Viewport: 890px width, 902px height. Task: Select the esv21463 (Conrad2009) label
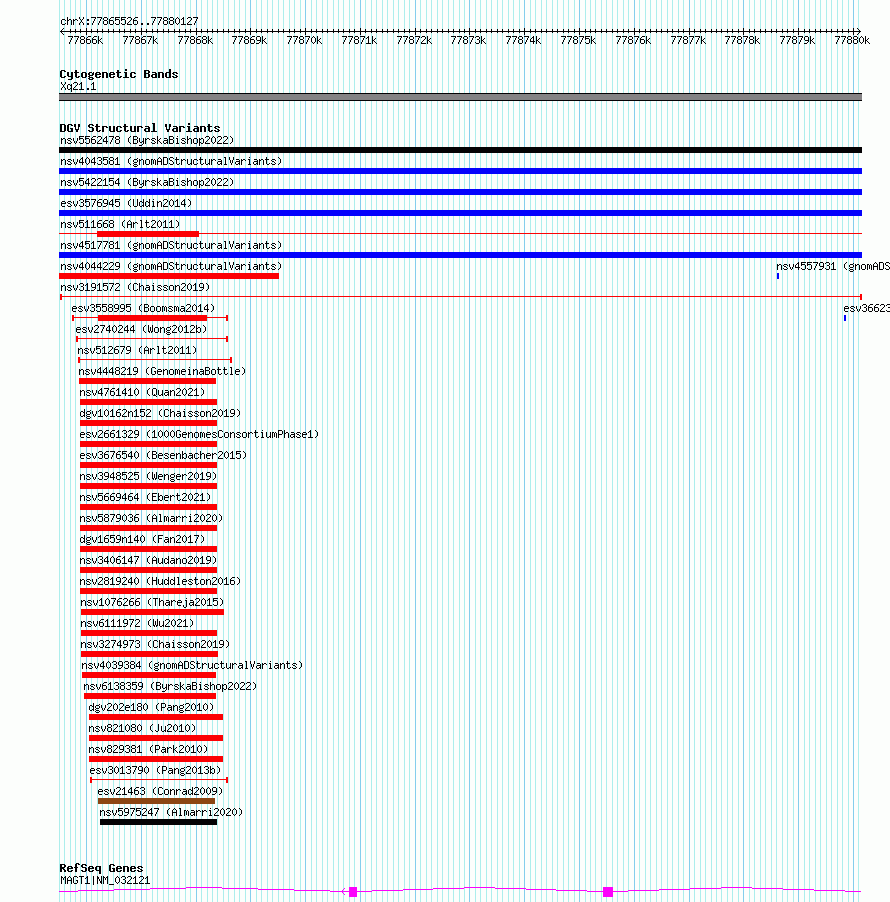(x=160, y=792)
